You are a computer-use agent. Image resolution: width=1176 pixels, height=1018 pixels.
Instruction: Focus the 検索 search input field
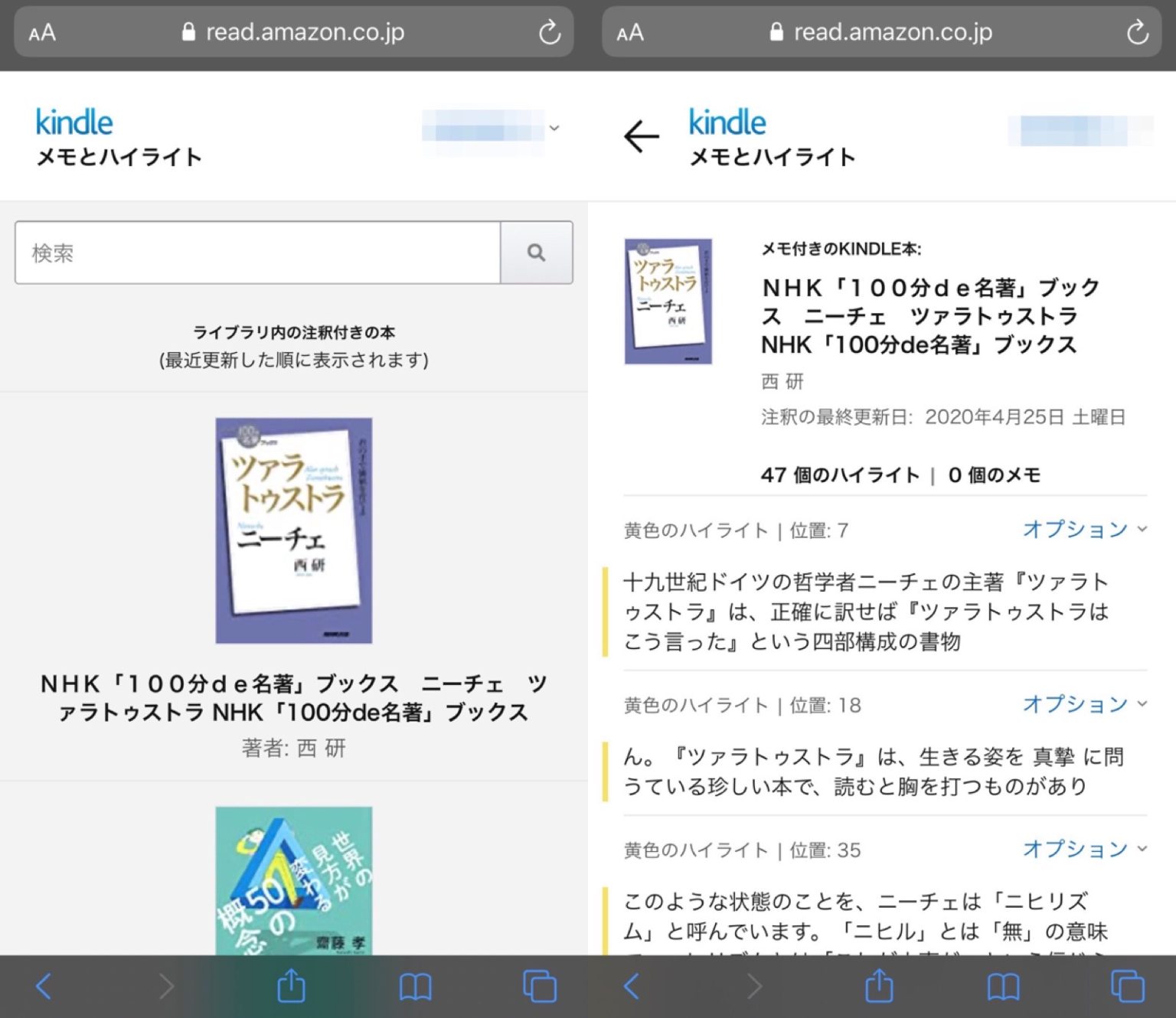click(258, 253)
